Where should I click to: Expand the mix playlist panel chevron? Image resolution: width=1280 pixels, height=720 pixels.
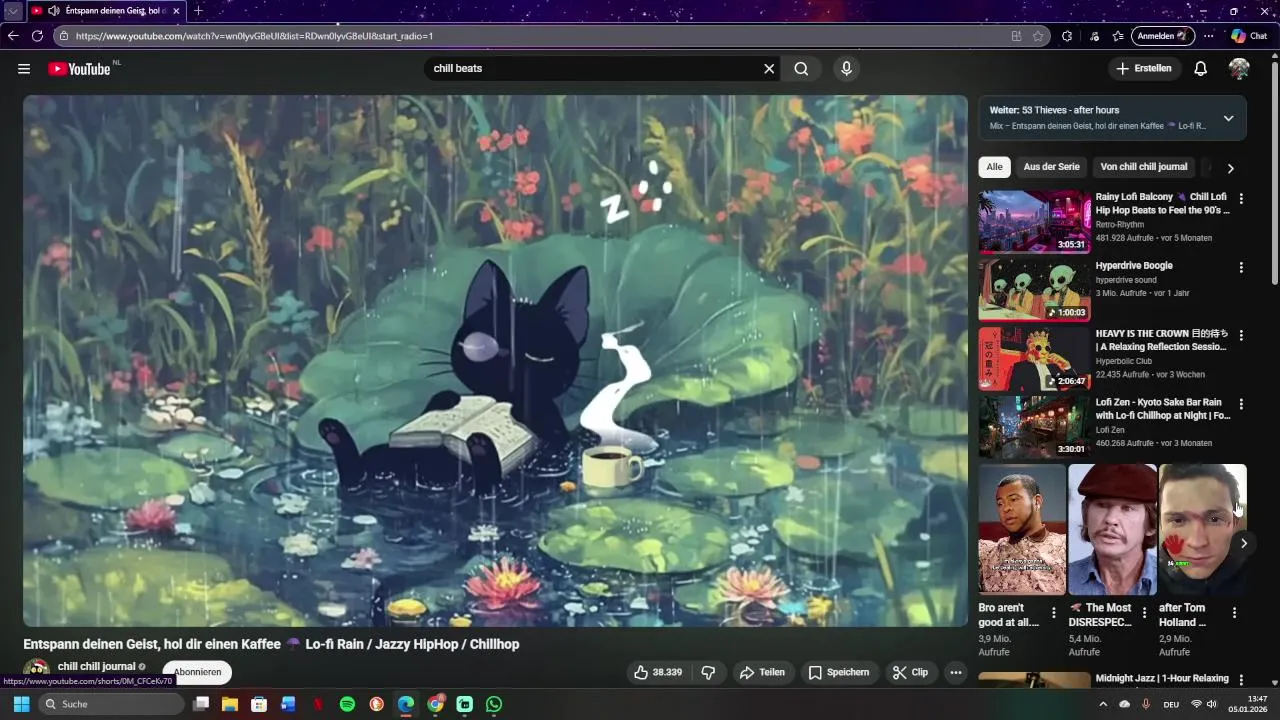click(1228, 118)
